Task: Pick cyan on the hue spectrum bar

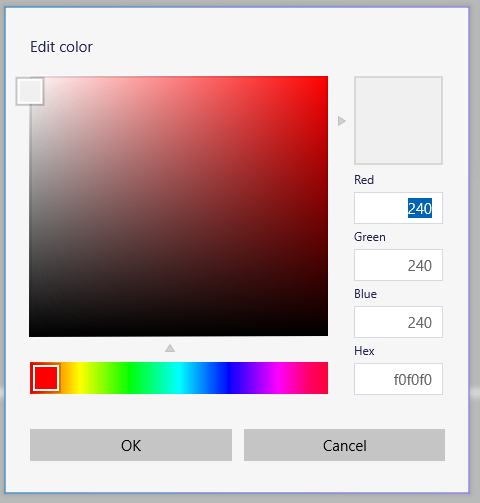Action: tap(179, 378)
